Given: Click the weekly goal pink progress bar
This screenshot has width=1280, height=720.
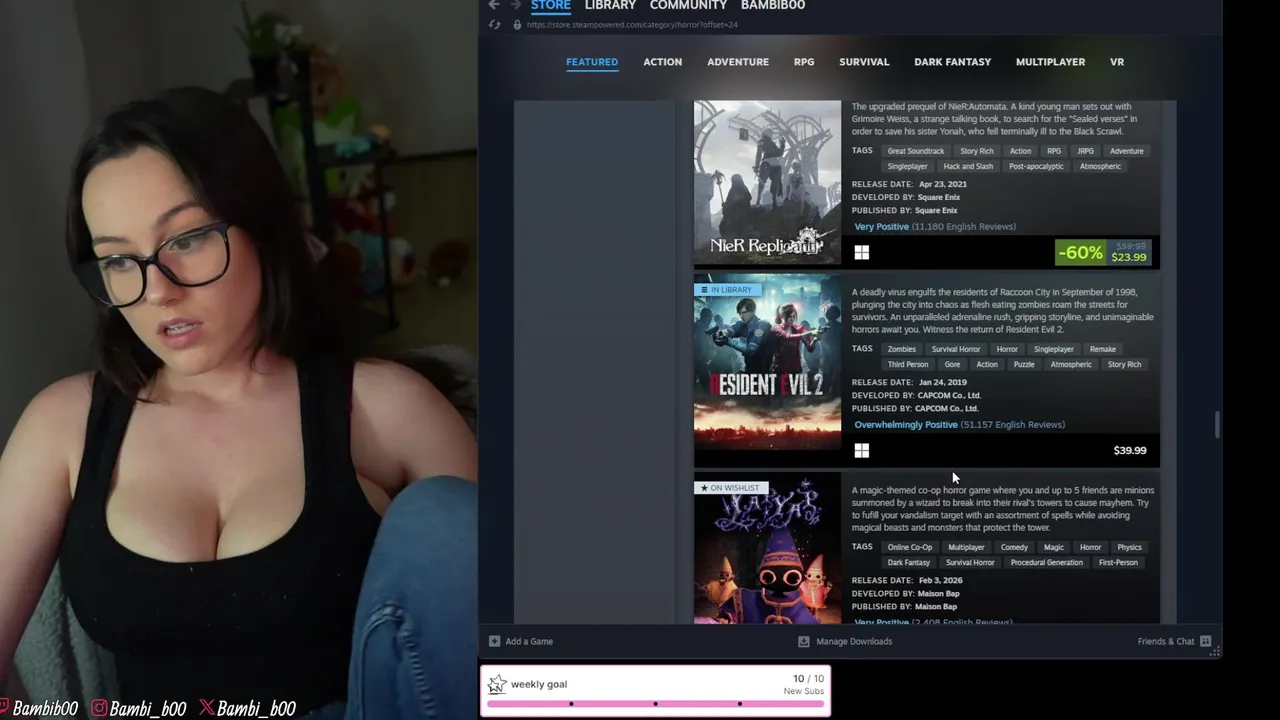Looking at the screenshot, I should [656, 704].
